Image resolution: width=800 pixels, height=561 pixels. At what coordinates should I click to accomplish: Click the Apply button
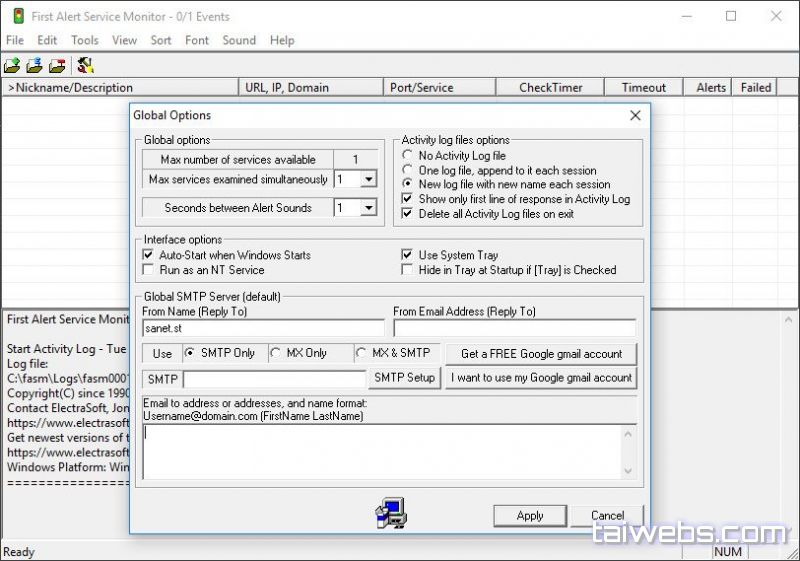pos(530,516)
